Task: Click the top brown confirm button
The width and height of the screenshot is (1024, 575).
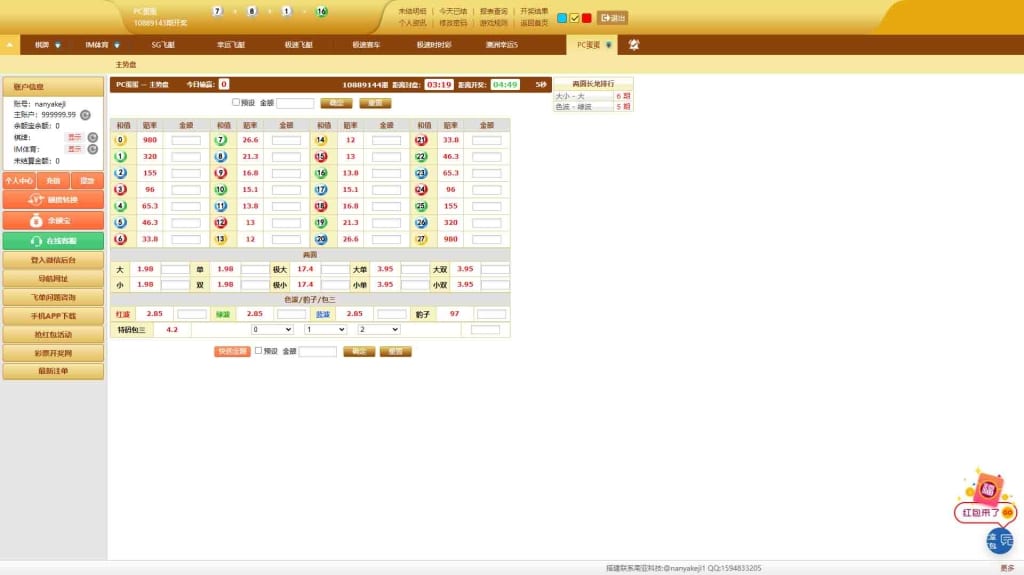Action: click(336, 103)
